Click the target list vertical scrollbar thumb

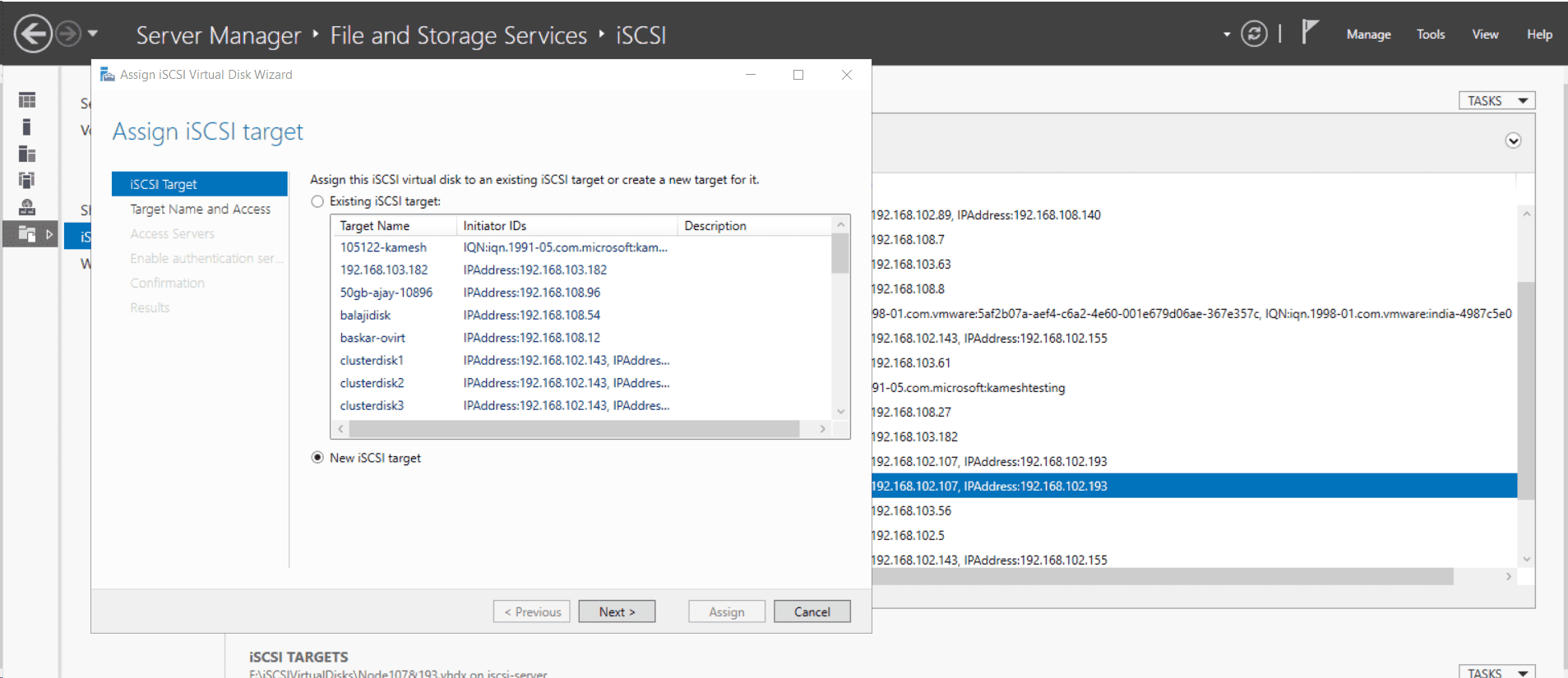click(x=840, y=253)
